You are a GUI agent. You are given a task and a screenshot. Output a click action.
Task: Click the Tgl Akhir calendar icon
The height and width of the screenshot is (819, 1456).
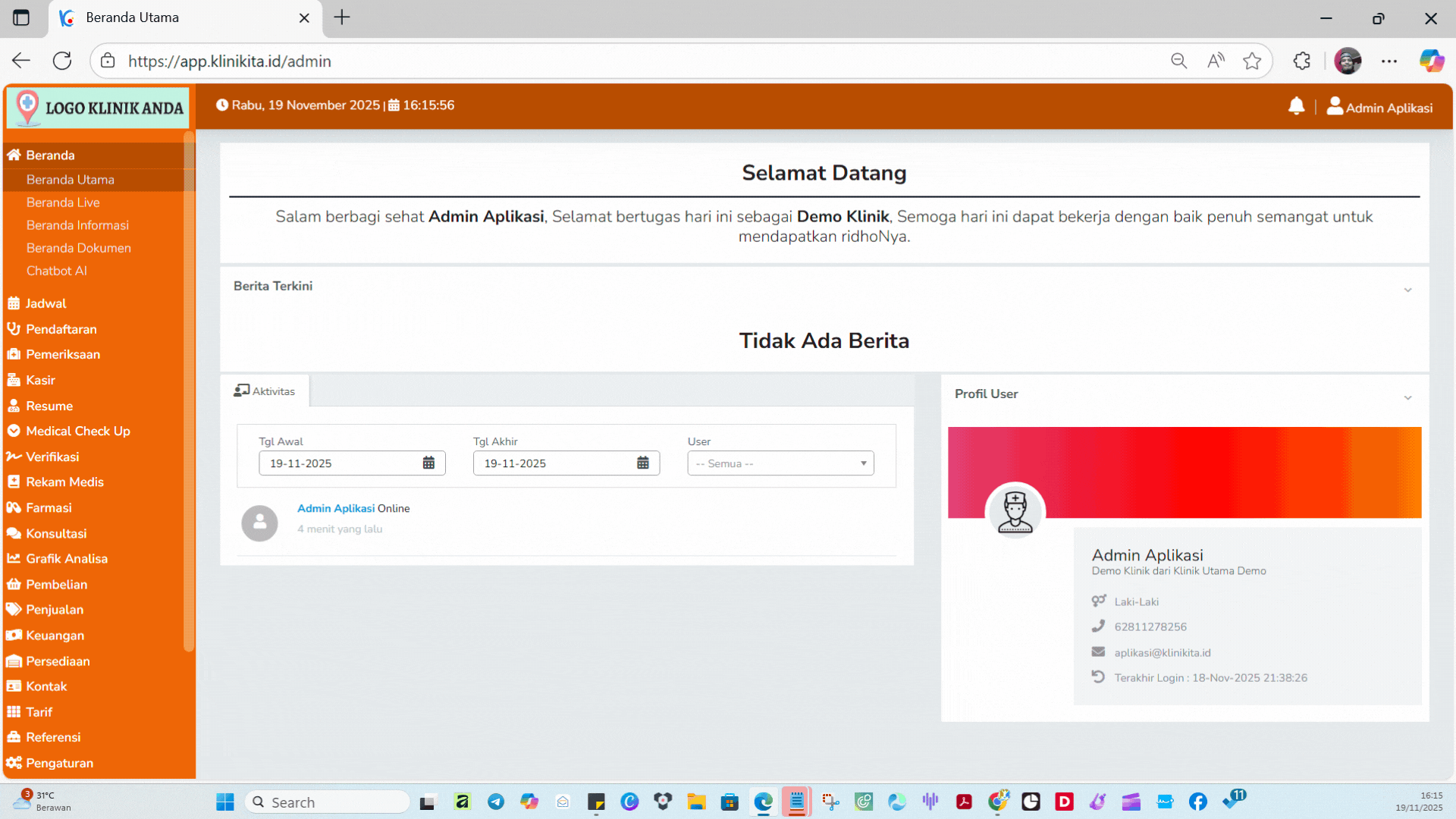click(x=642, y=463)
